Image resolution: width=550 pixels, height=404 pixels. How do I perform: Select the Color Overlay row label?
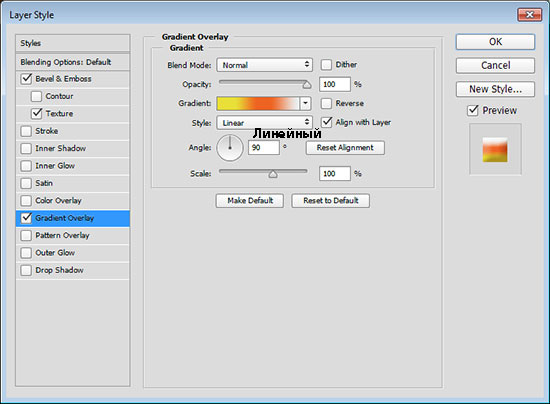58,201
